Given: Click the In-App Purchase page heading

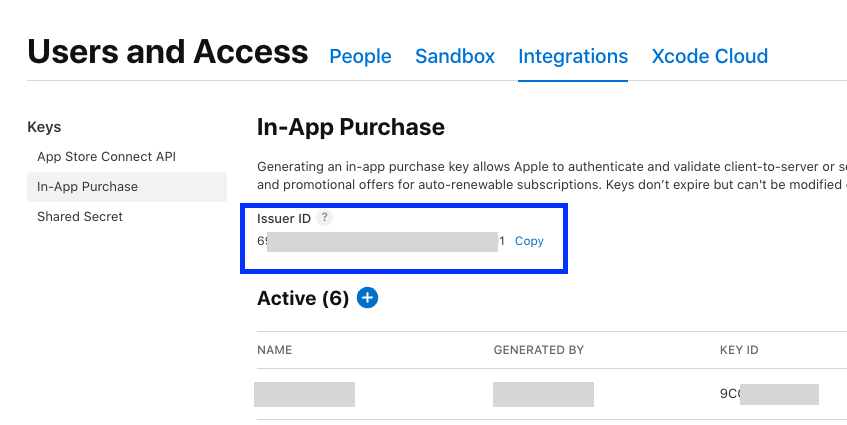Looking at the screenshot, I should pos(351,127).
